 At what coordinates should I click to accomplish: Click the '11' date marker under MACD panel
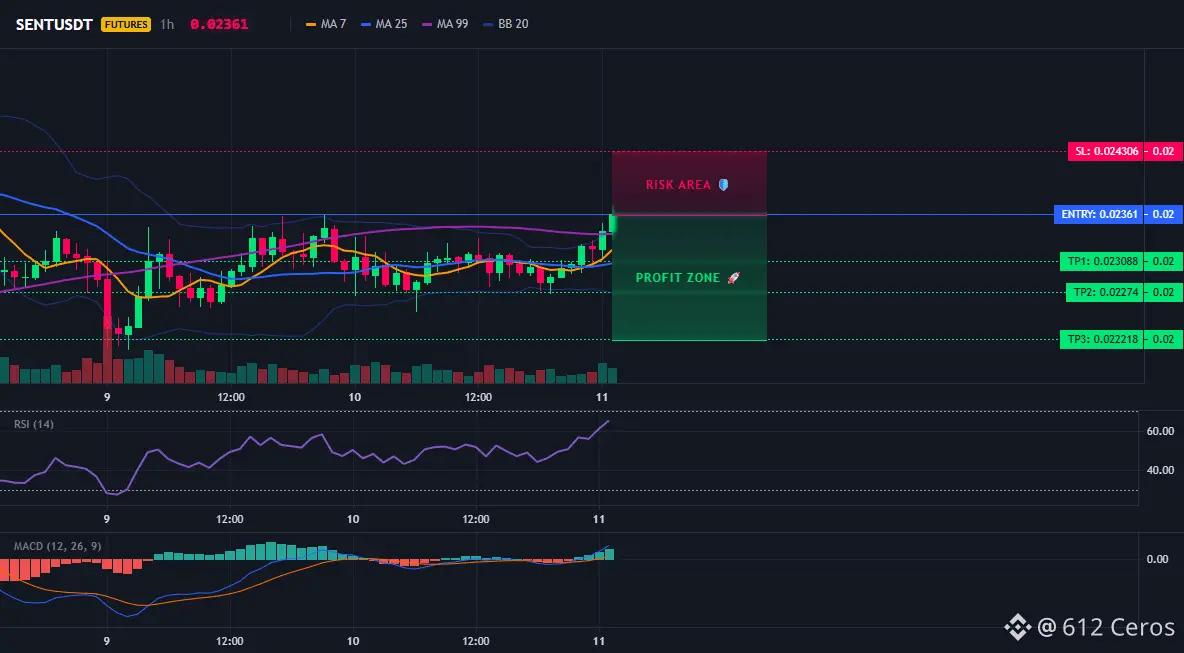pyautogui.click(x=599, y=641)
